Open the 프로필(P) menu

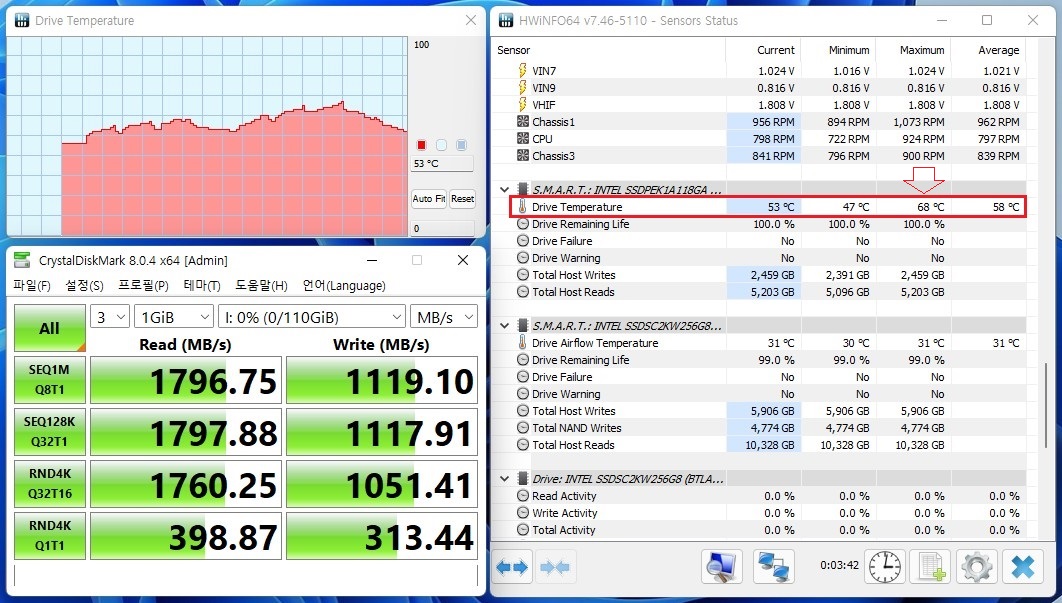point(144,286)
